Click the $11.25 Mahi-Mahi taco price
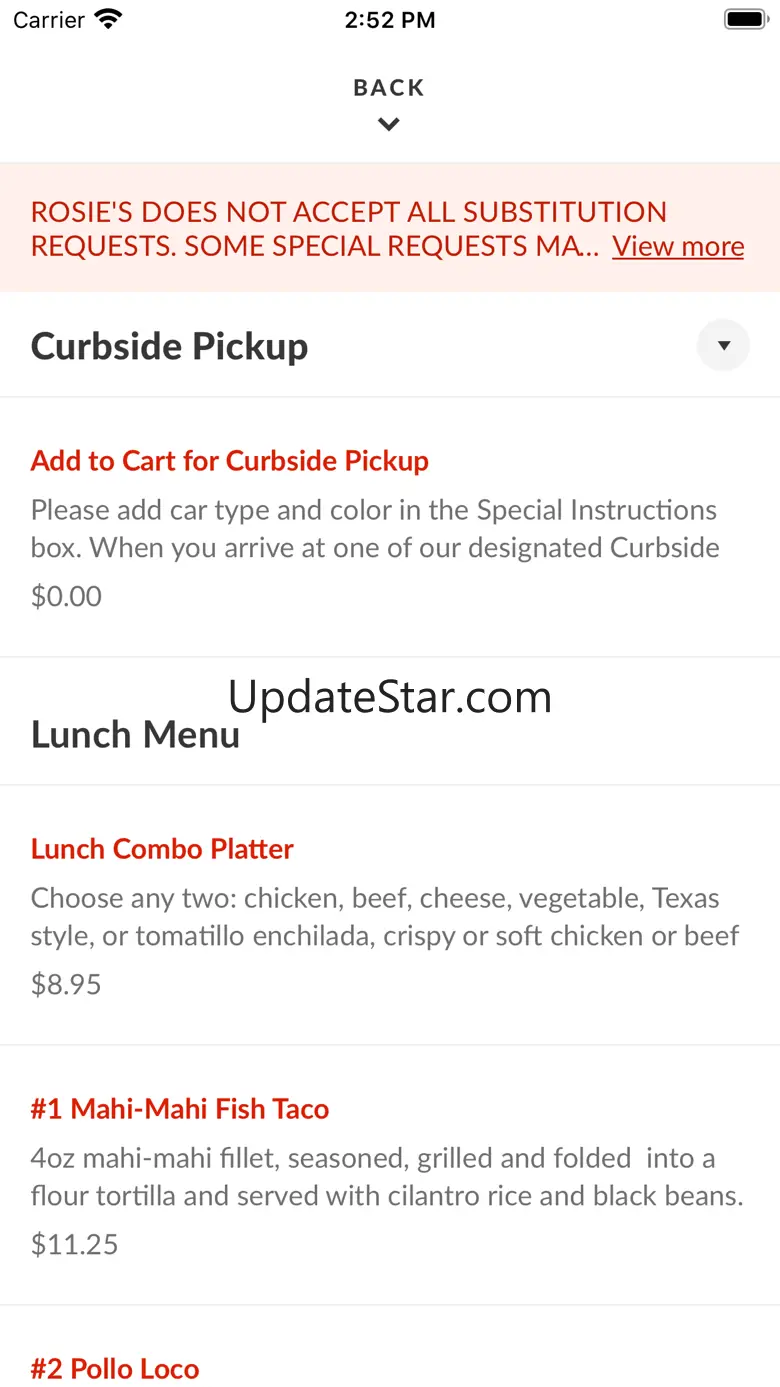The image size is (780, 1387). coord(74,1244)
